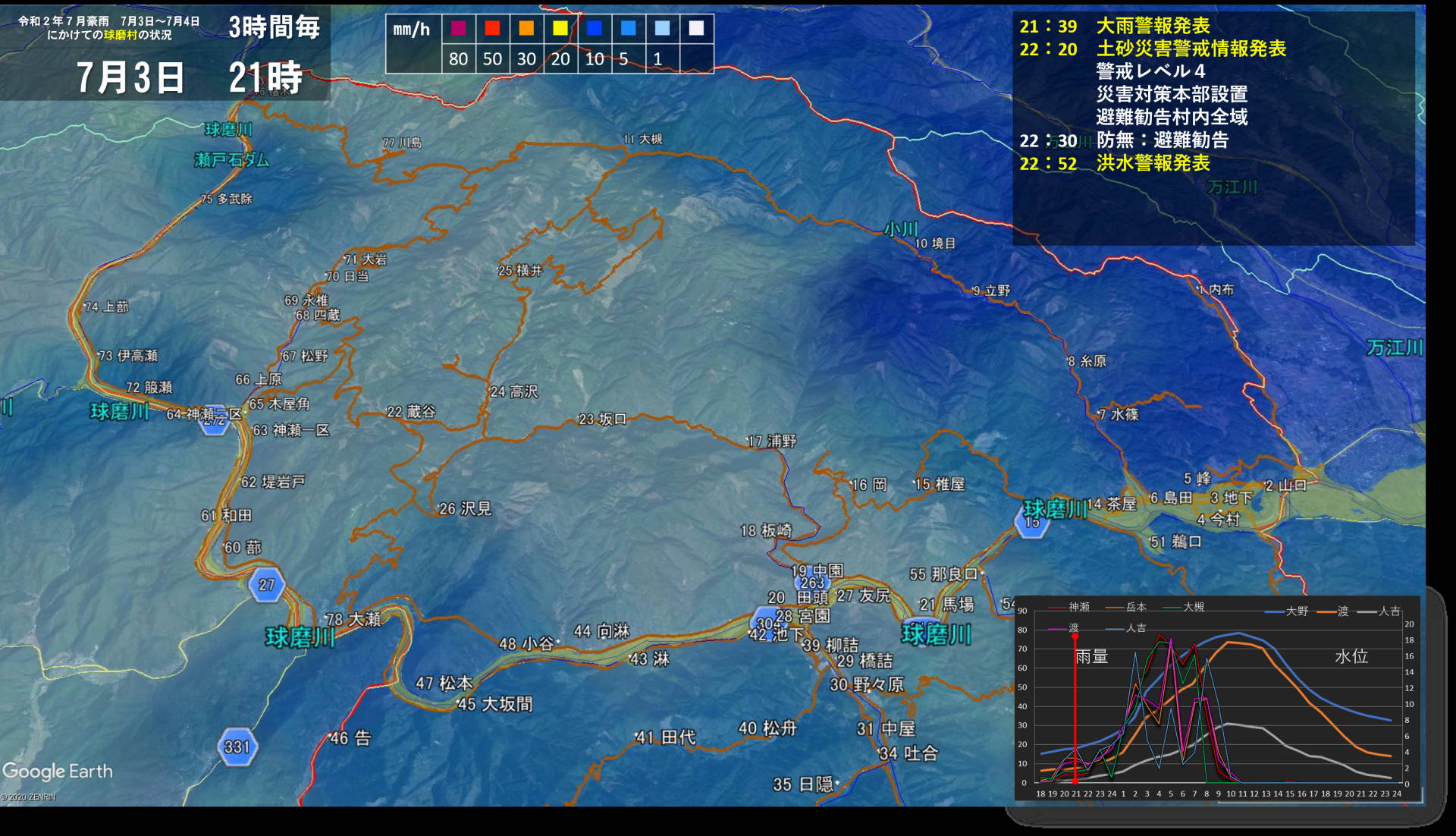Screen dimensions: 1456x836
Task: Click the 34 吐合 place label
Action: tap(908, 753)
